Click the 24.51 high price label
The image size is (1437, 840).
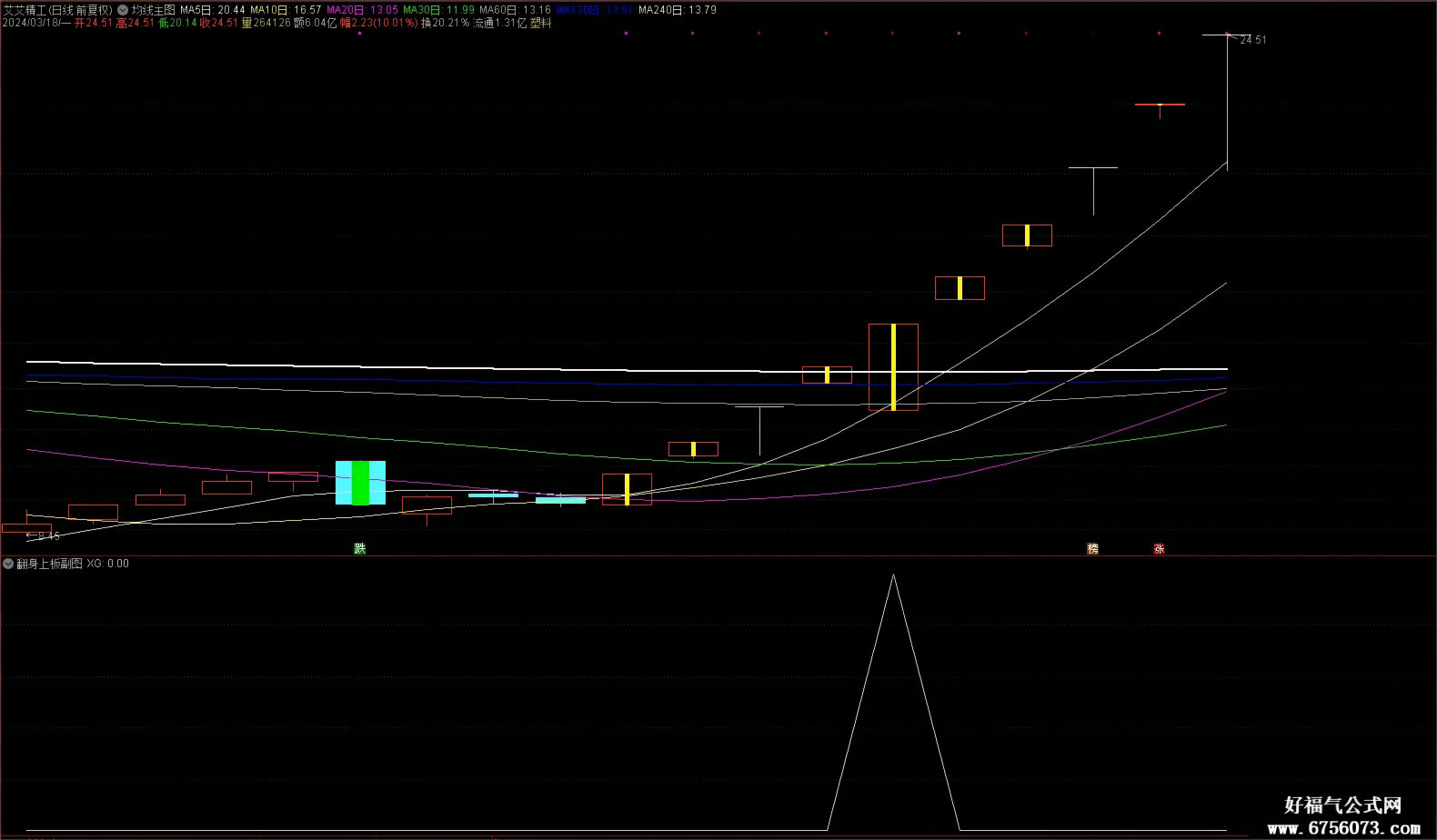click(x=1253, y=40)
